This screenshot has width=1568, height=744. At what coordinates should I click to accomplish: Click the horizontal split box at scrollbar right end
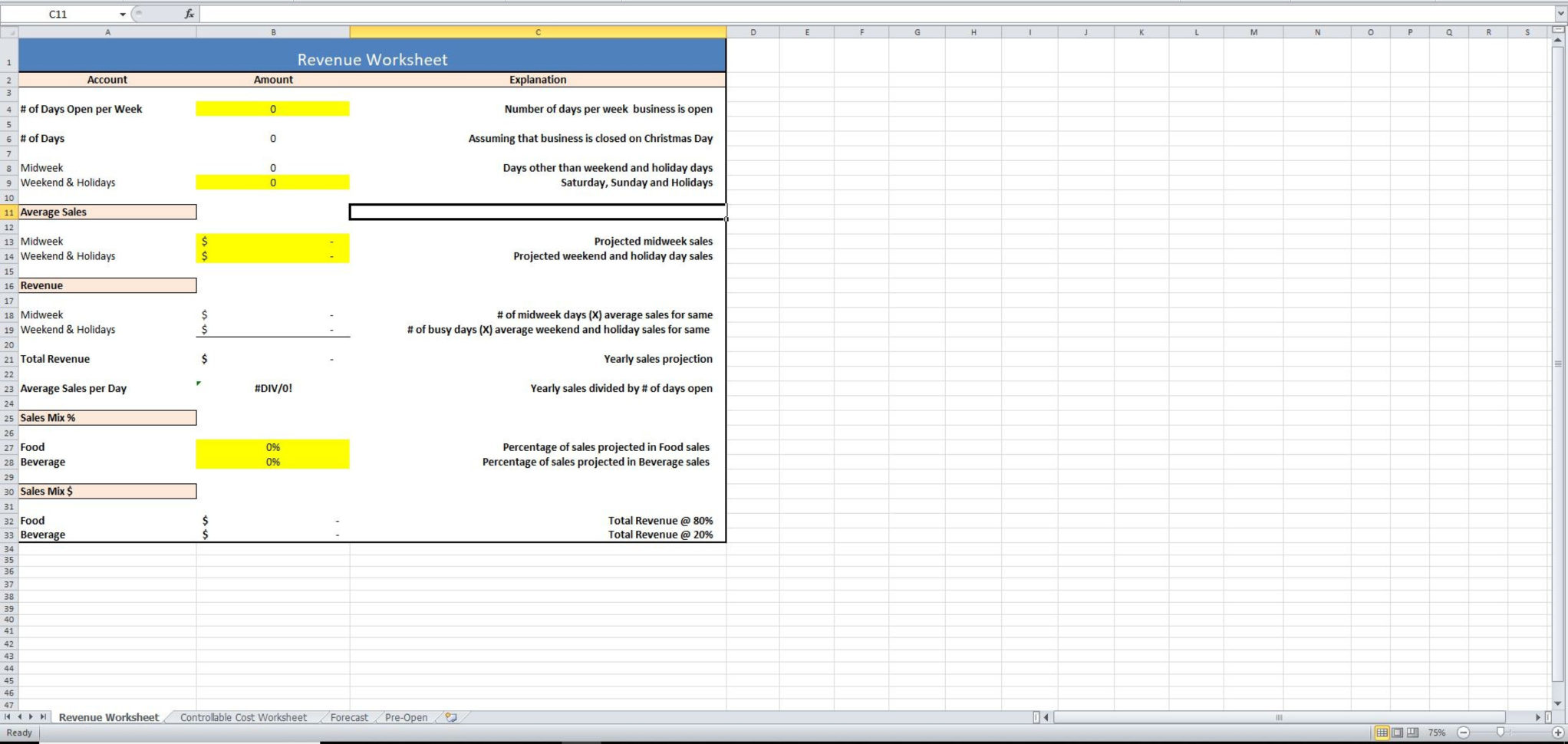(x=1548, y=717)
